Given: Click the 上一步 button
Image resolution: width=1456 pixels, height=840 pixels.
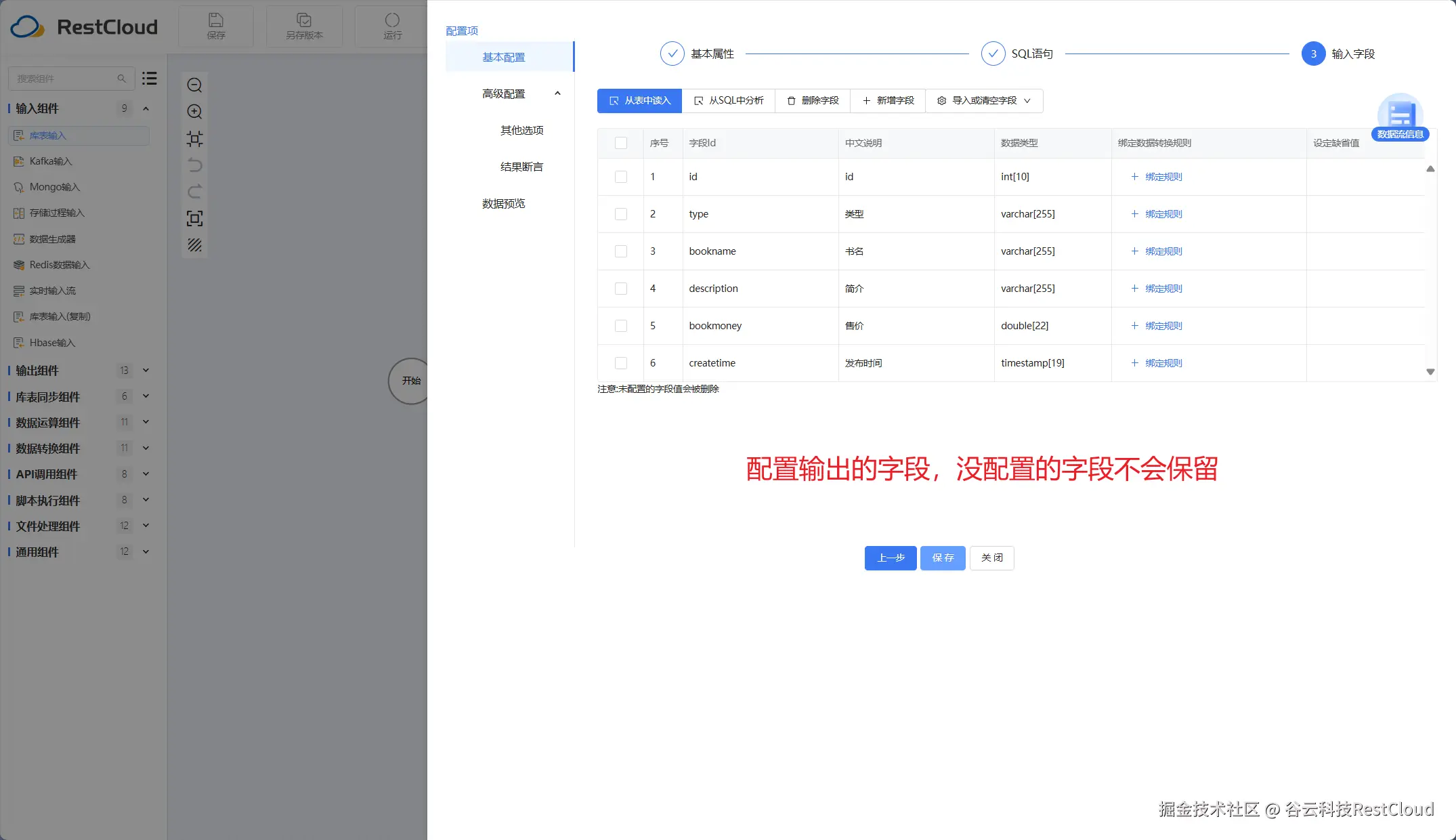Looking at the screenshot, I should tap(890, 558).
